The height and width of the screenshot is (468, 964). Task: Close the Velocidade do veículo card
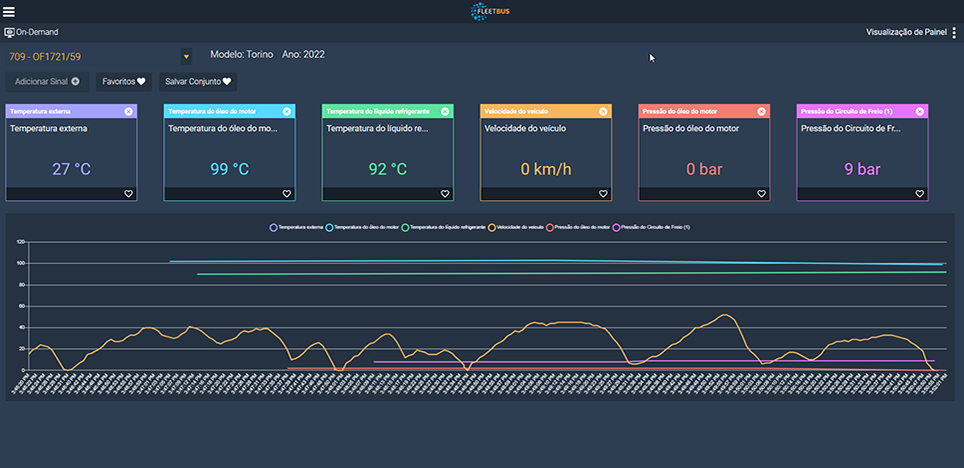tap(604, 111)
